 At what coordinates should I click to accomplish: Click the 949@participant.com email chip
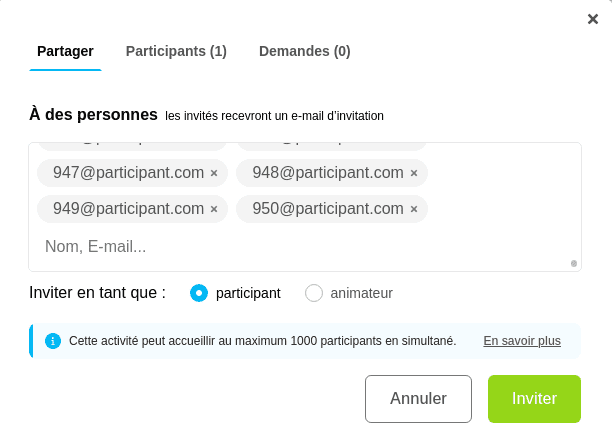click(128, 209)
